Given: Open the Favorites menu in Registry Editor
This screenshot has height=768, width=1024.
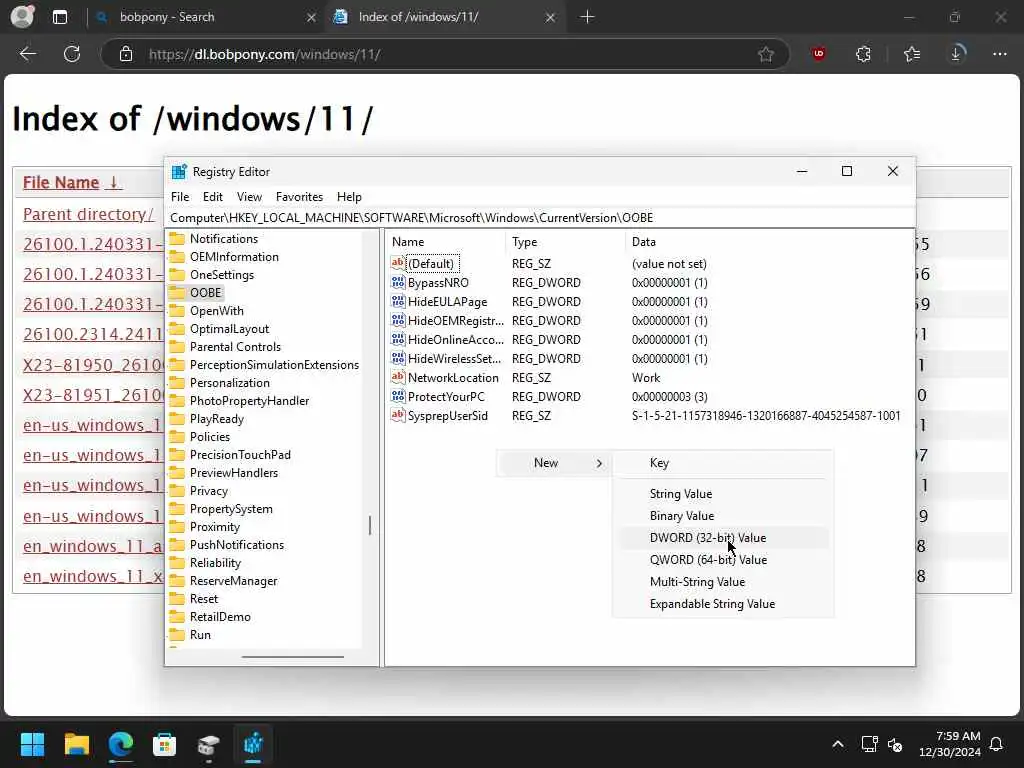Looking at the screenshot, I should click(x=299, y=197).
